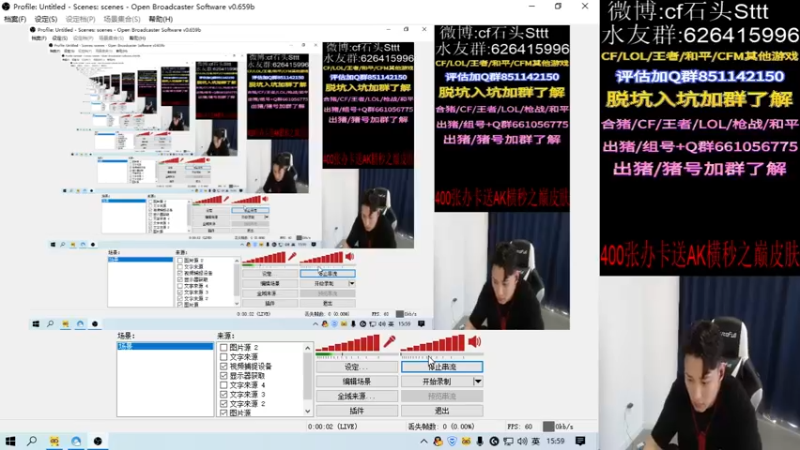Image resolution: width=800 pixels, height=450 pixels.
Task: Click the round black tray icon before network
Action: (494, 441)
